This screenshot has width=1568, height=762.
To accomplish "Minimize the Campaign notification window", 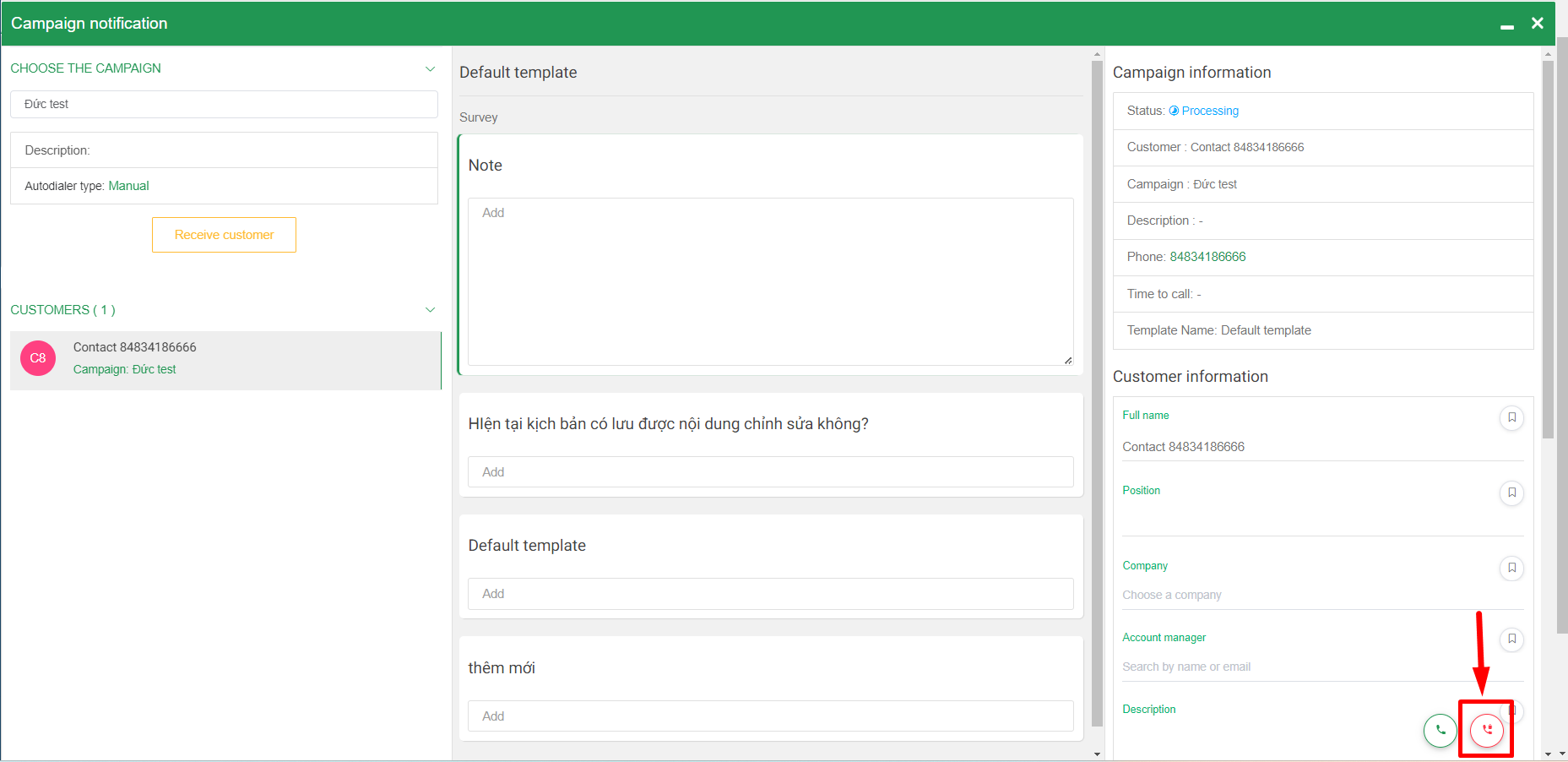I will tap(1506, 25).
